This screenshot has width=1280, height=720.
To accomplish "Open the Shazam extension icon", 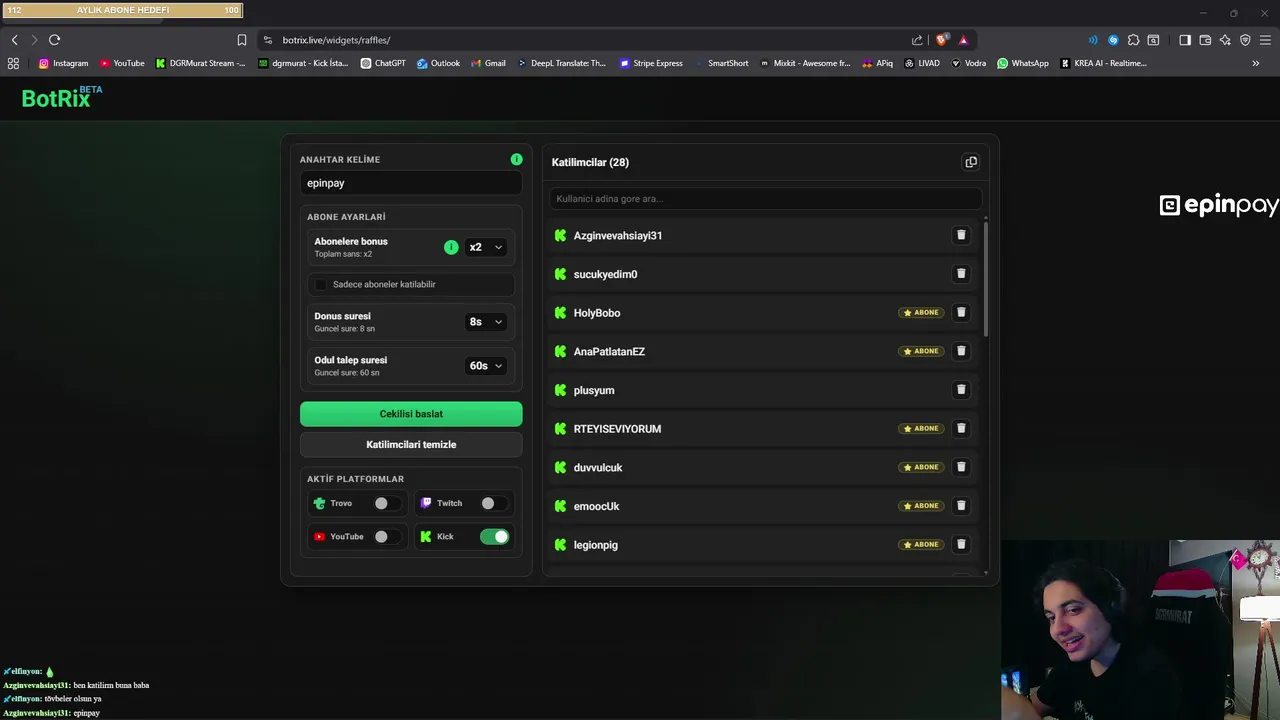I will 1113,40.
